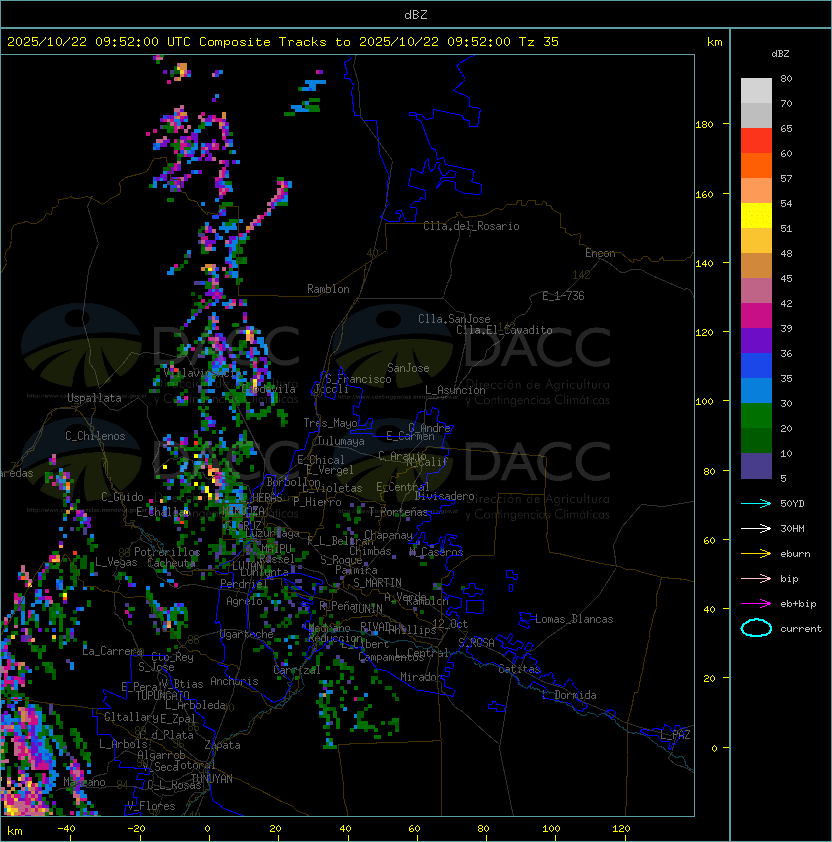Pick the bright yellow swatch in the dBZ scale
This screenshot has height=842, width=832.
[756, 216]
